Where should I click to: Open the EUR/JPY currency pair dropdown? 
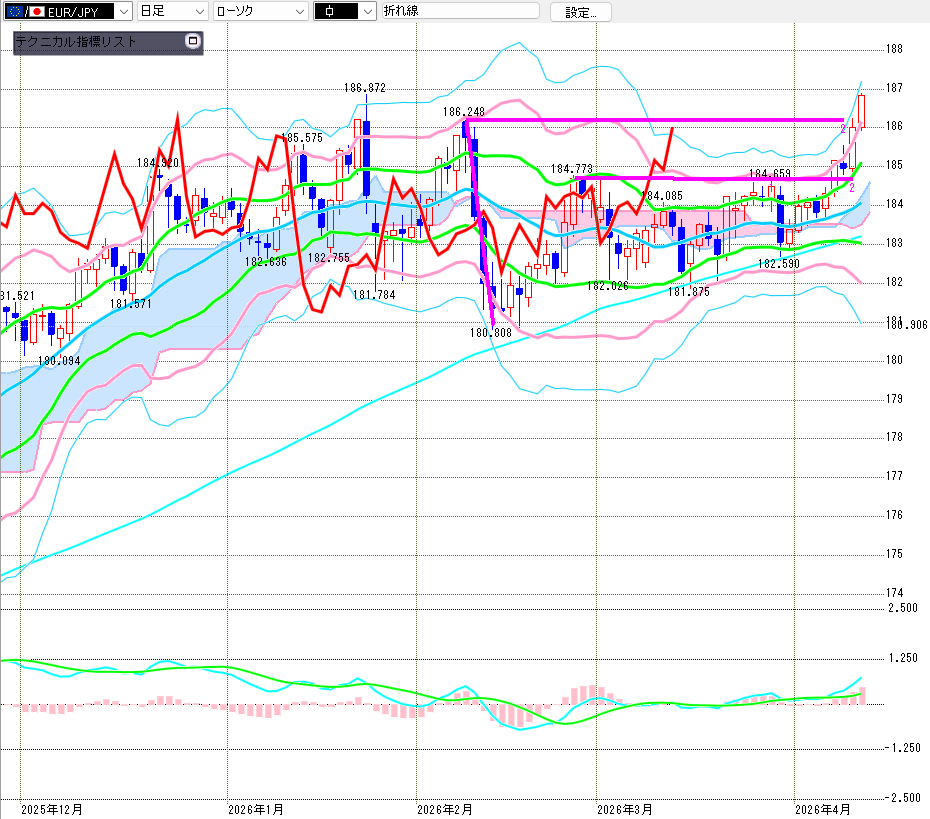(x=123, y=11)
